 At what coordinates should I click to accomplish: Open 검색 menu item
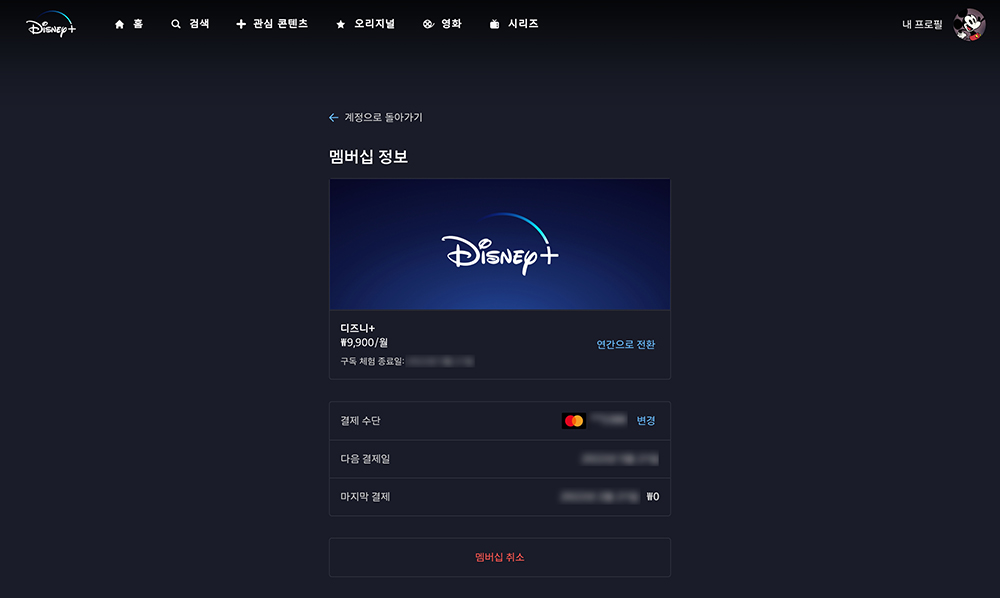pos(199,24)
